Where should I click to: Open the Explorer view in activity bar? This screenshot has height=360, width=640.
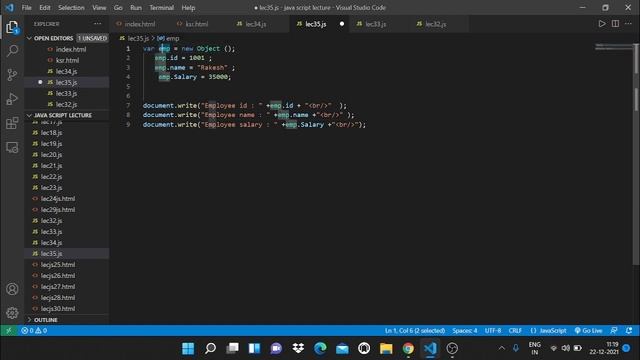pos(12,28)
